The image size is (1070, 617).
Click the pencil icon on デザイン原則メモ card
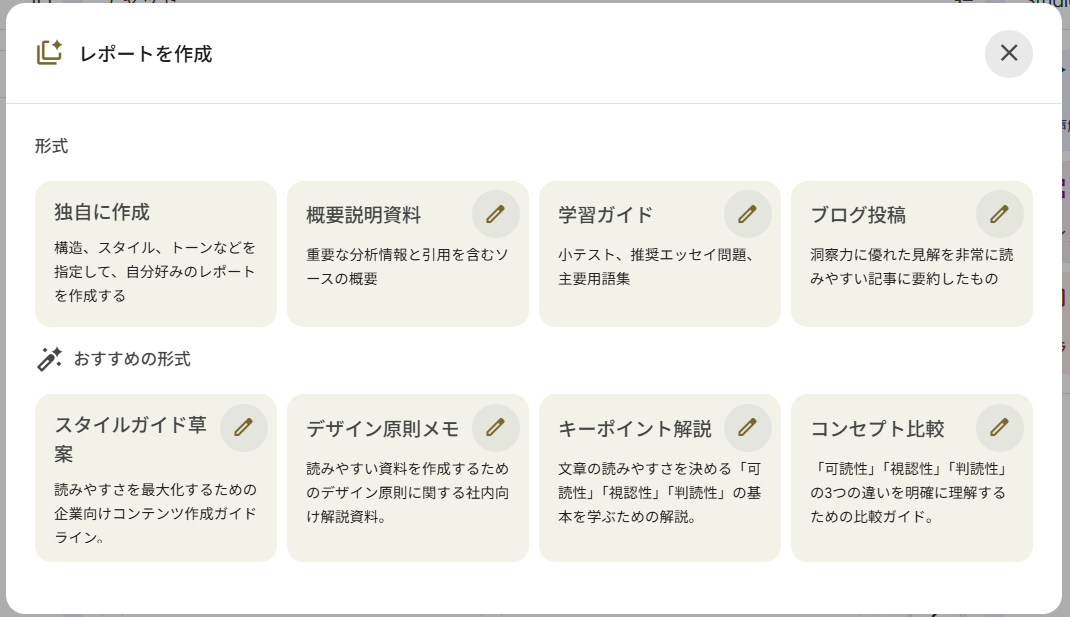(x=496, y=428)
